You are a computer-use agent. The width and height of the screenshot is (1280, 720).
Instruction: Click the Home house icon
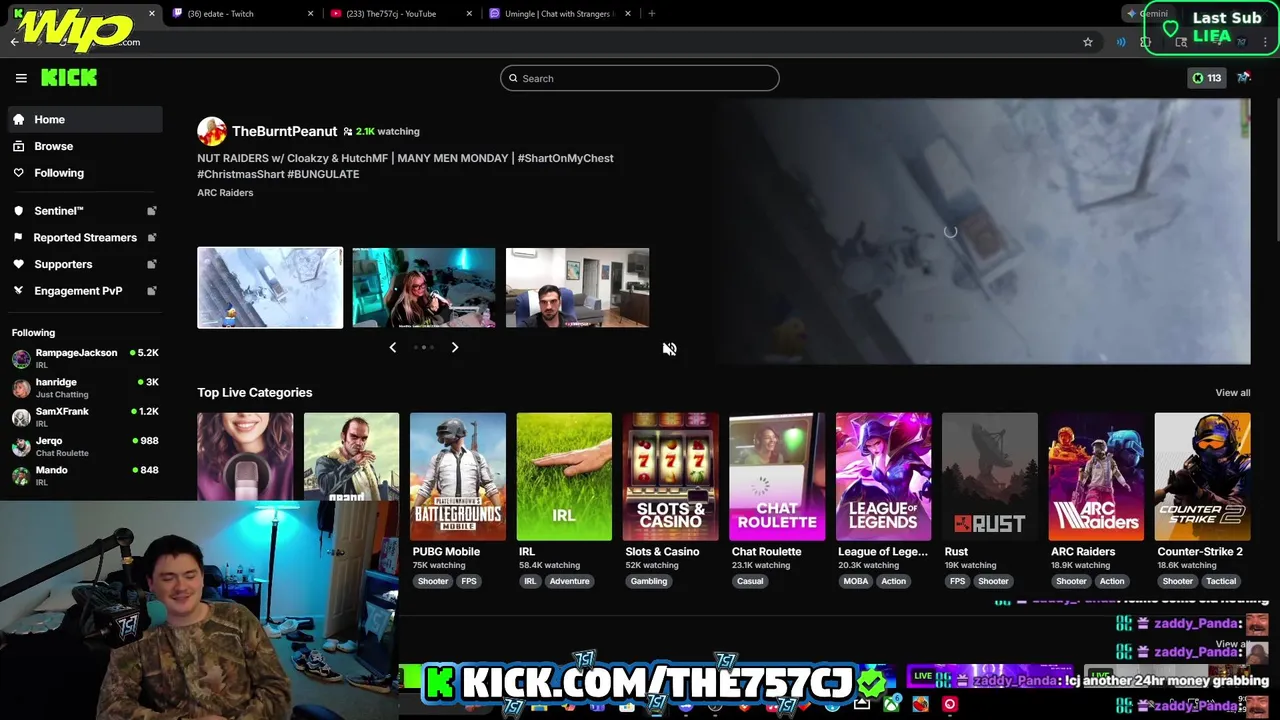pyautogui.click(x=18, y=119)
